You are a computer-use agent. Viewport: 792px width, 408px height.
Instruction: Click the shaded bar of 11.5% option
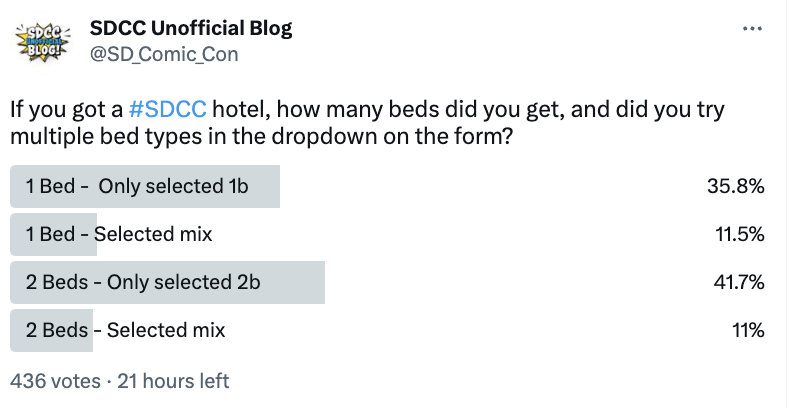click(x=54, y=234)
